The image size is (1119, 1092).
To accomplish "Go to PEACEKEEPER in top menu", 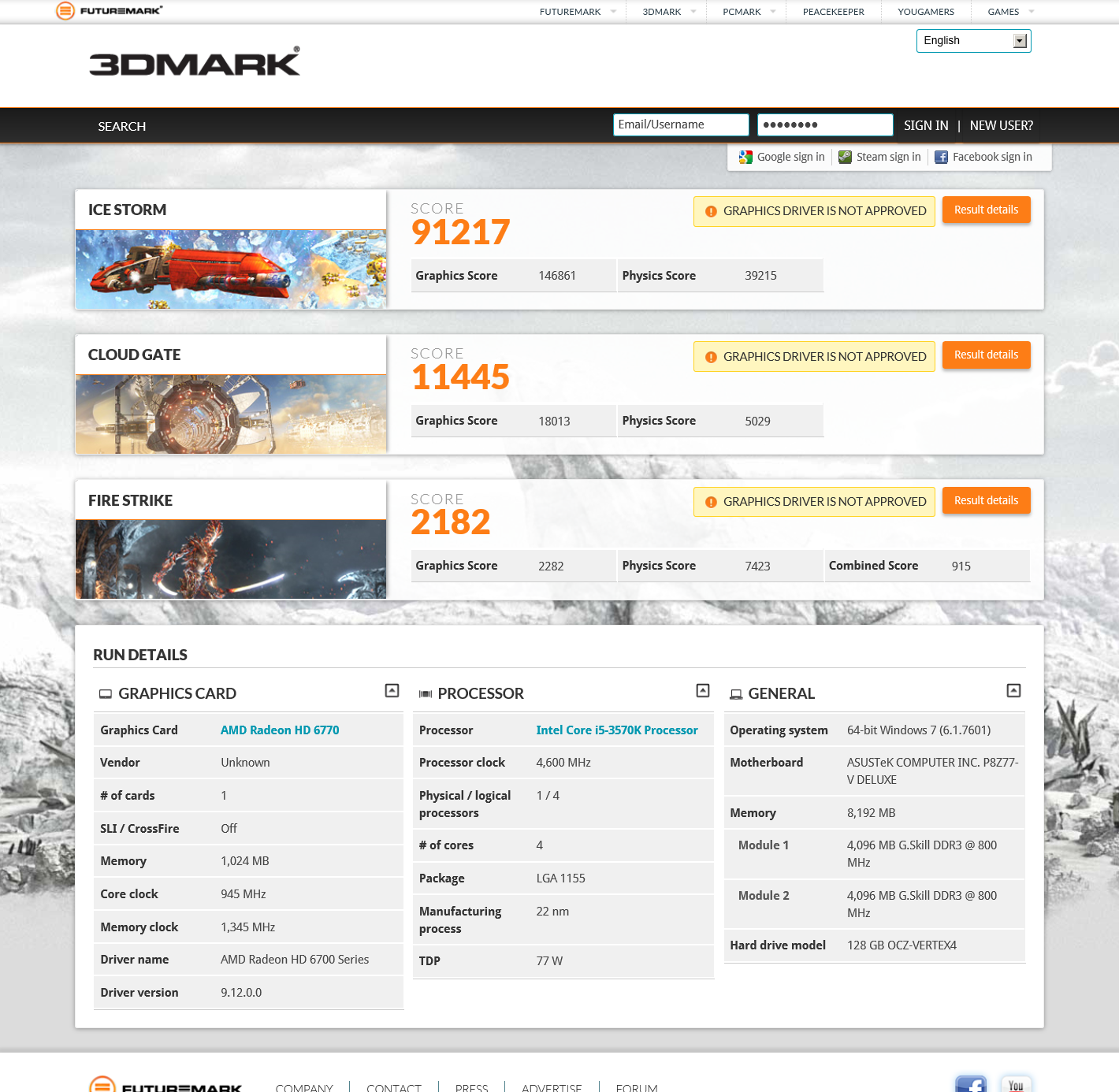I will pyautogui.click(x=834, y=12).
